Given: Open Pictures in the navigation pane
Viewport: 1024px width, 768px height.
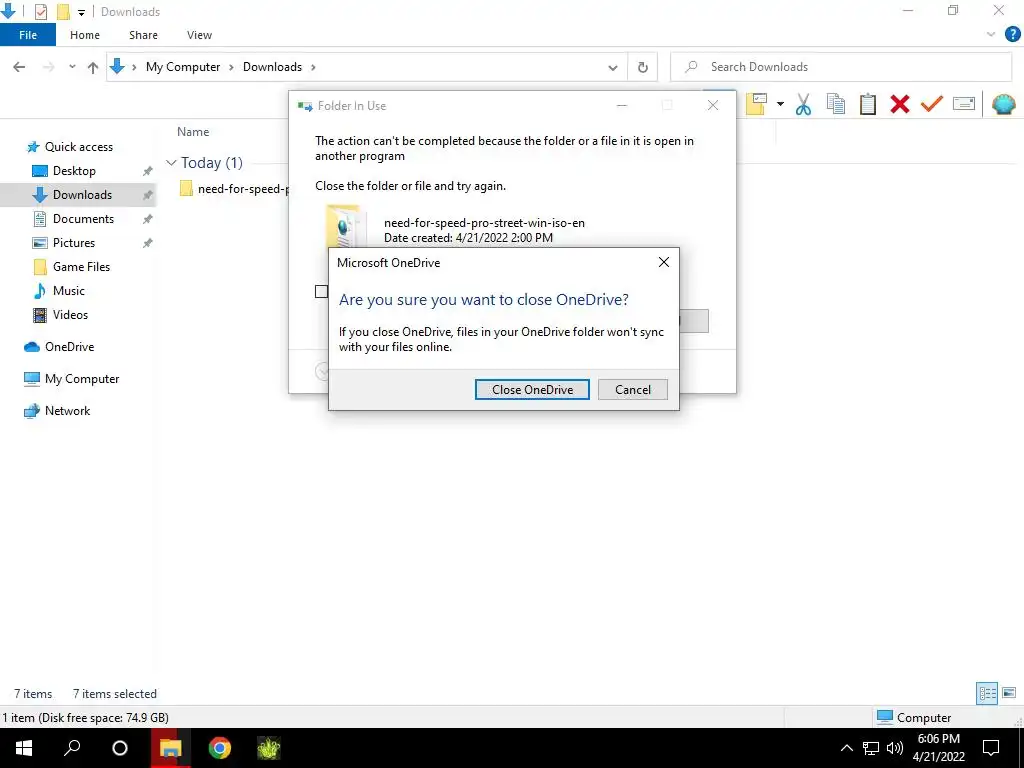Looking at the screenshot, I should tap(74, 243).
